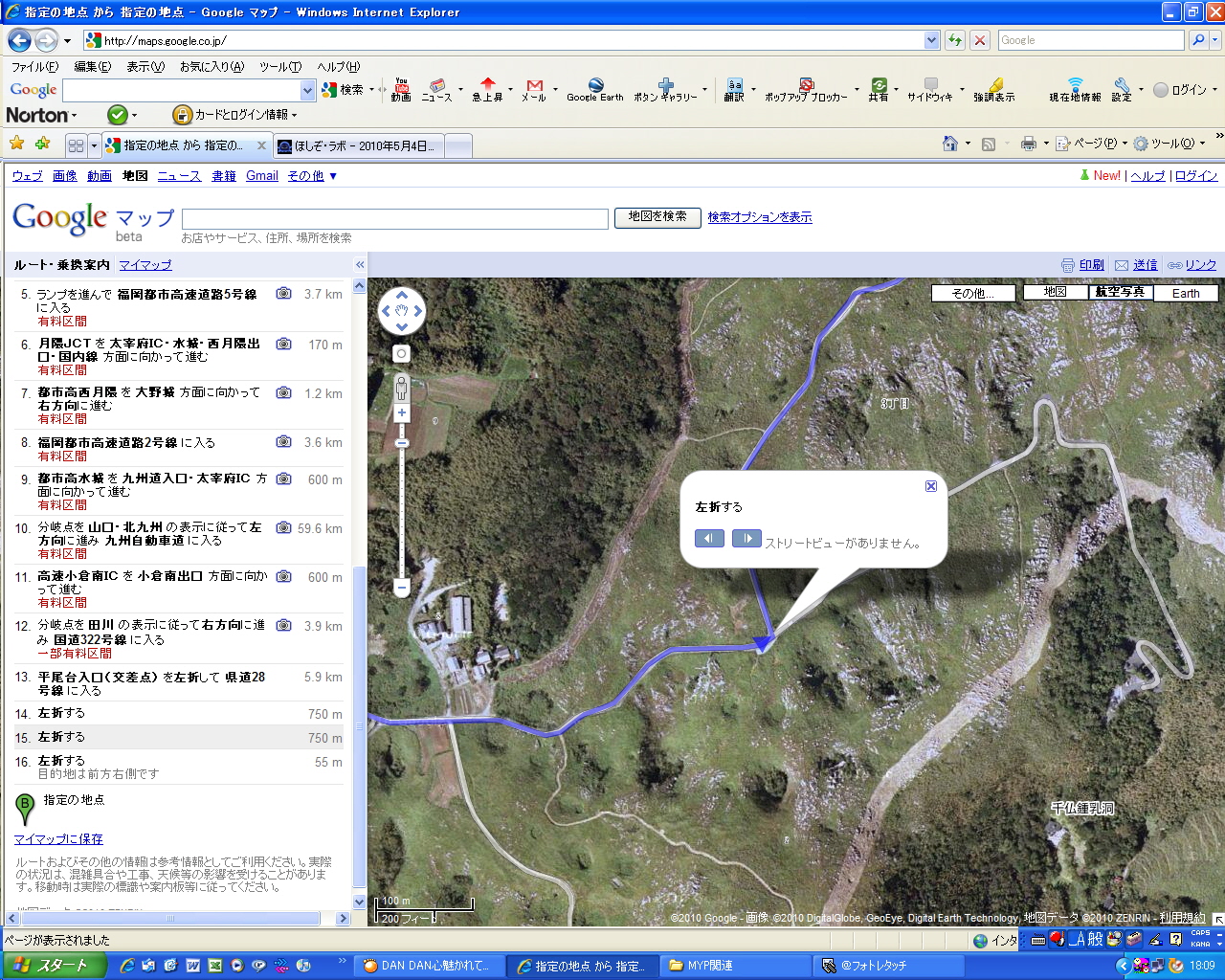Click the zoom out minus button on map

pos(402,587)
